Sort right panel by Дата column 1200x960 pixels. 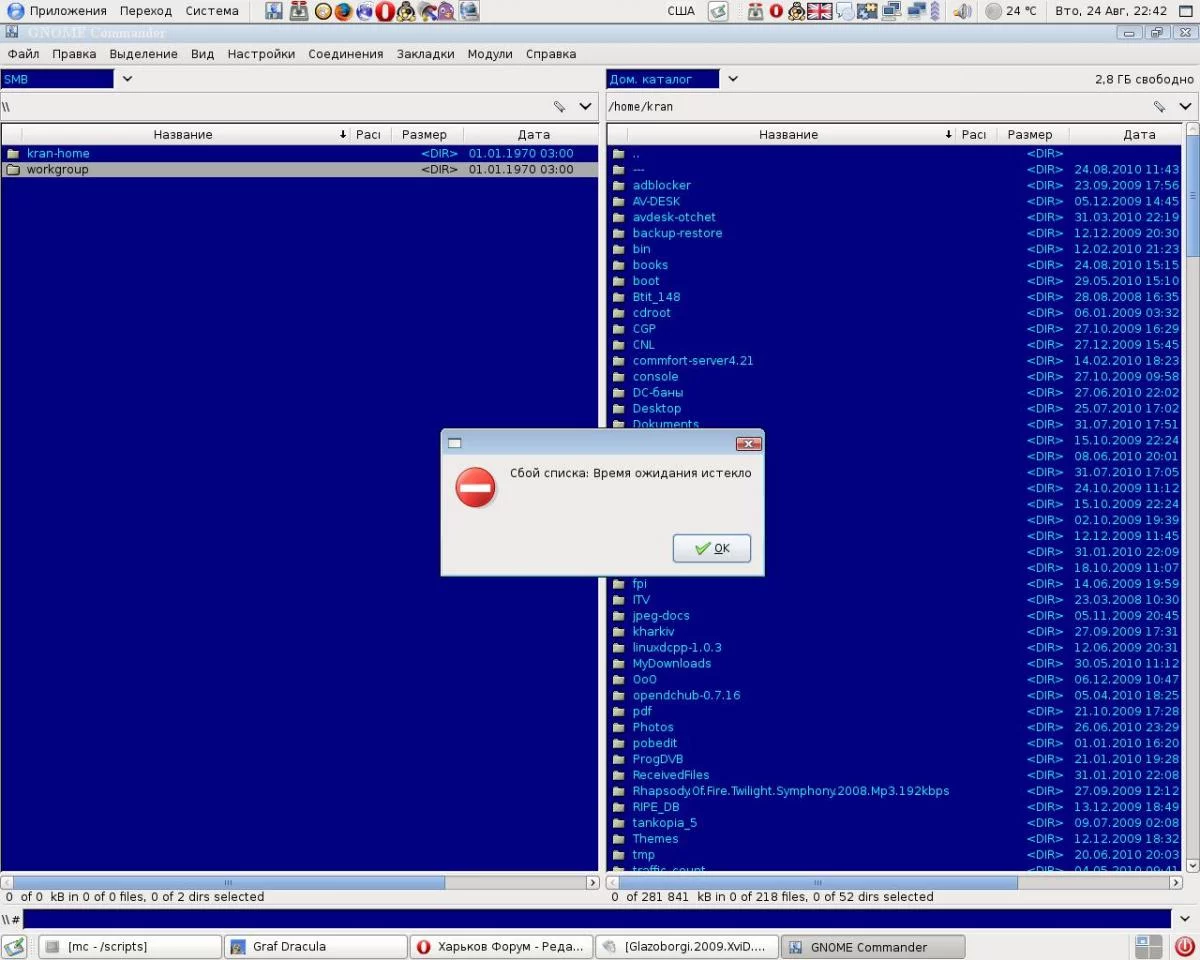tap(1139, 134)
